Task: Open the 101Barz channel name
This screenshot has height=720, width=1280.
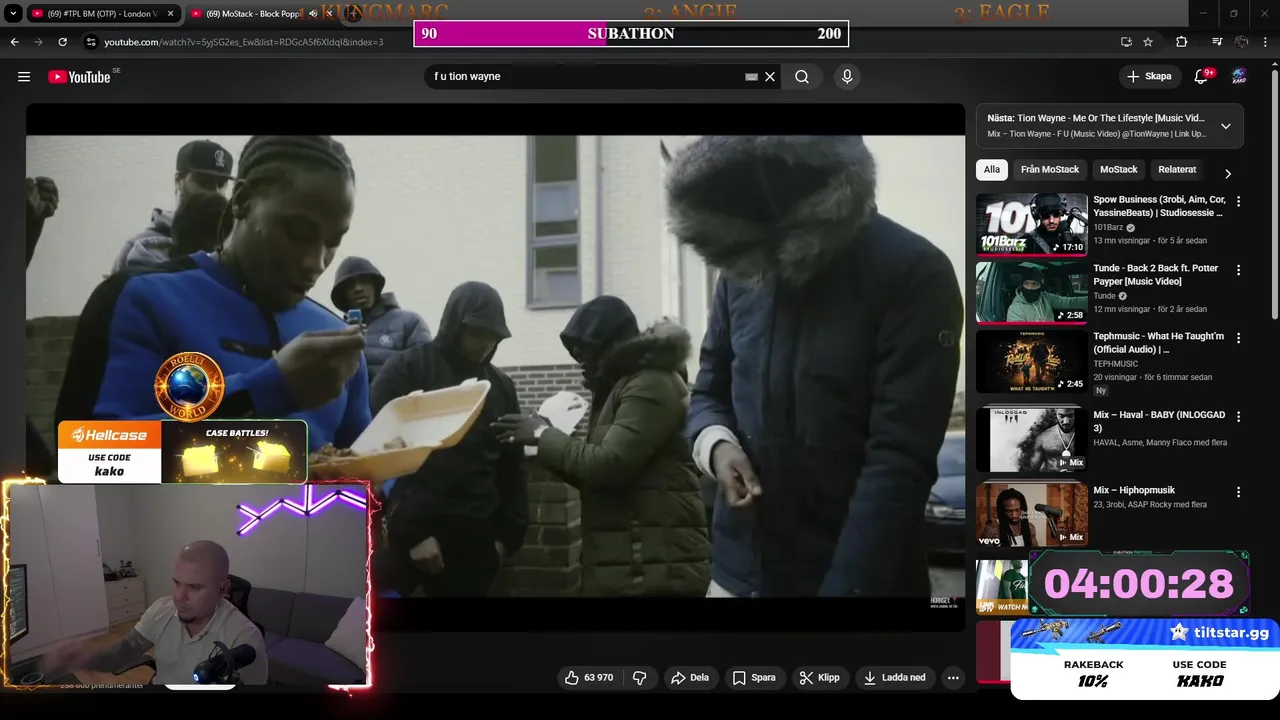Action: coord(1109,228)
